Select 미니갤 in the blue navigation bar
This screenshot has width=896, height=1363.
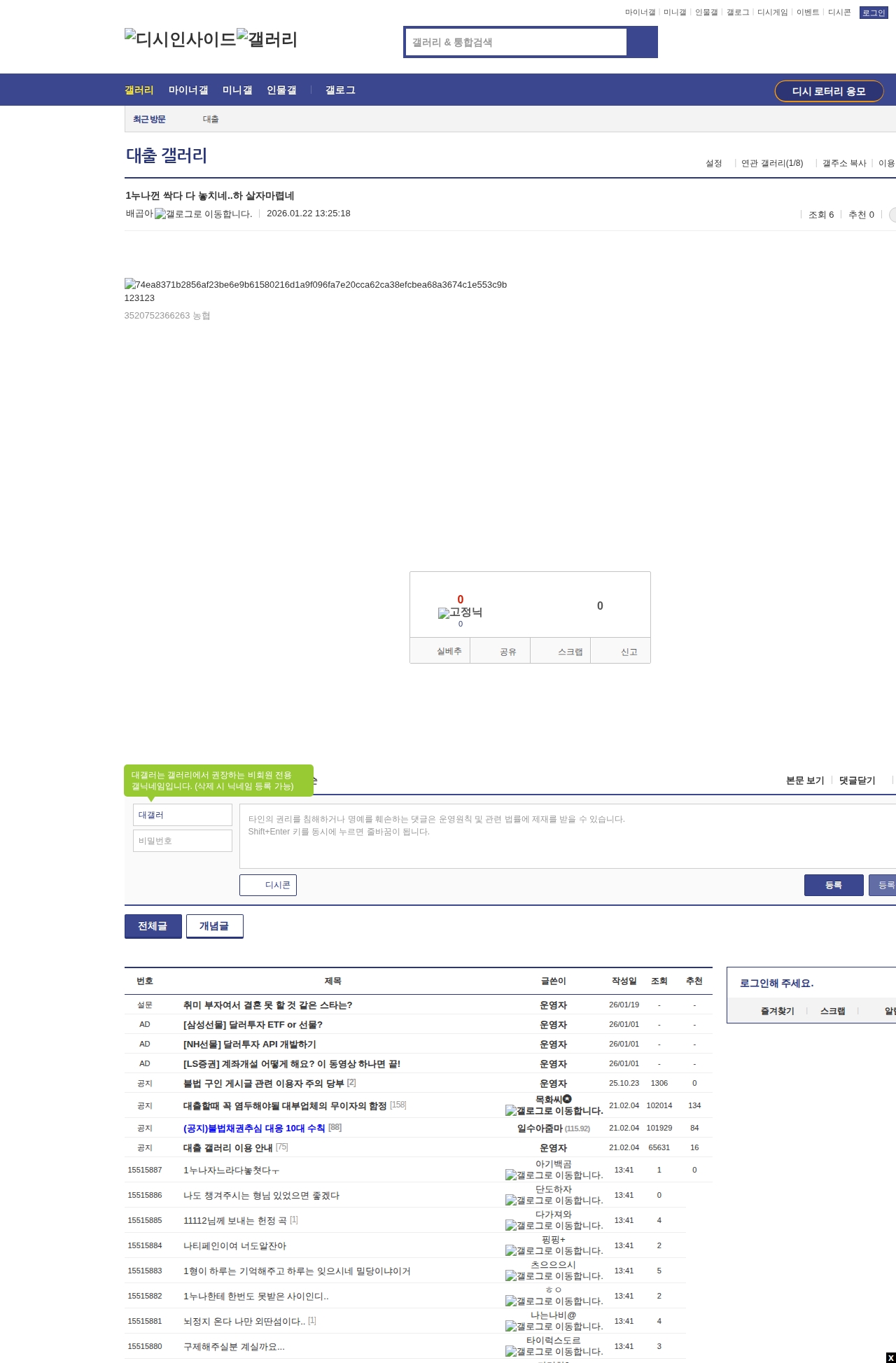pyautogui.click(x=237, y=90)
